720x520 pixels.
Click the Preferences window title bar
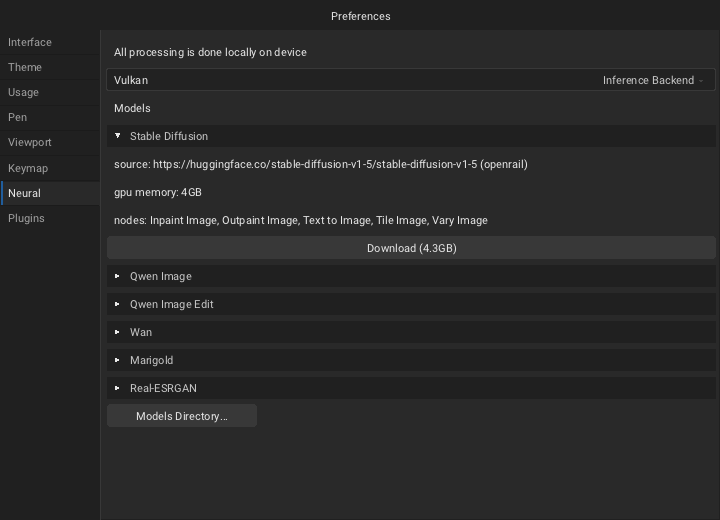click(x=360, y=16)
